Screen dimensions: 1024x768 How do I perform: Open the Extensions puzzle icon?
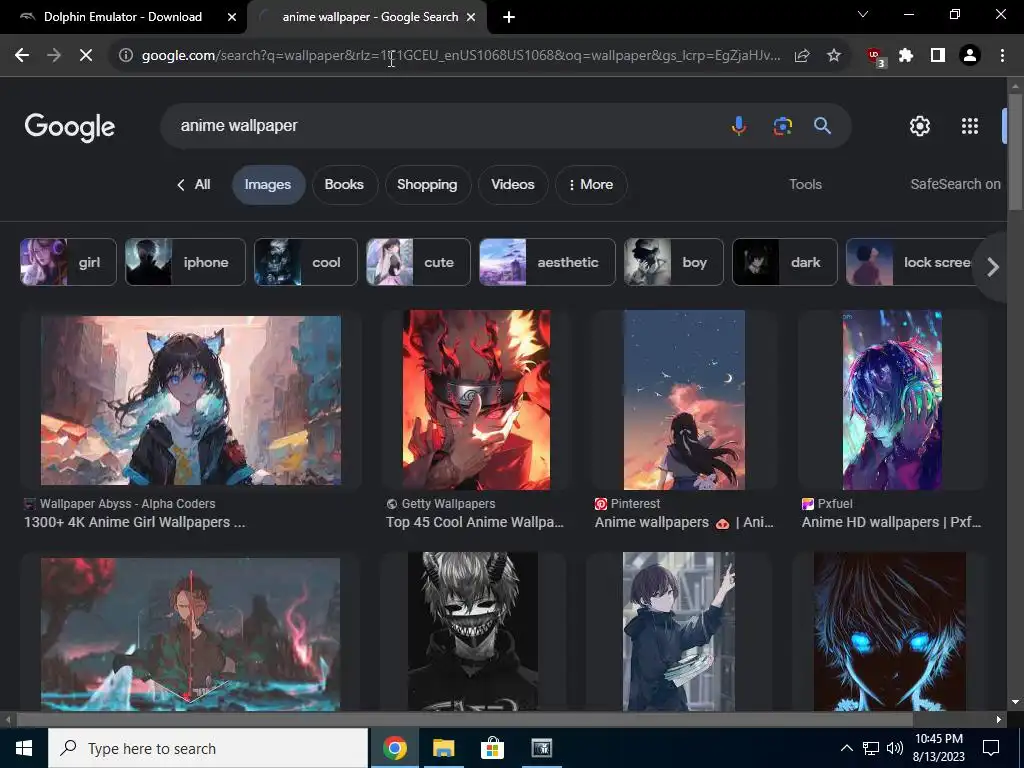click(906, 56)
